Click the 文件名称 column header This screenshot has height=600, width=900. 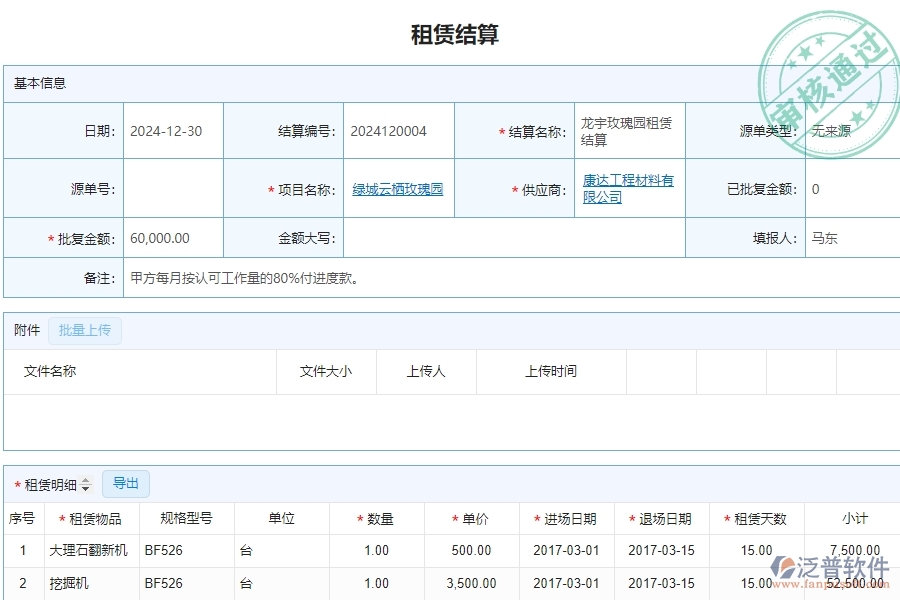point(50,371)
